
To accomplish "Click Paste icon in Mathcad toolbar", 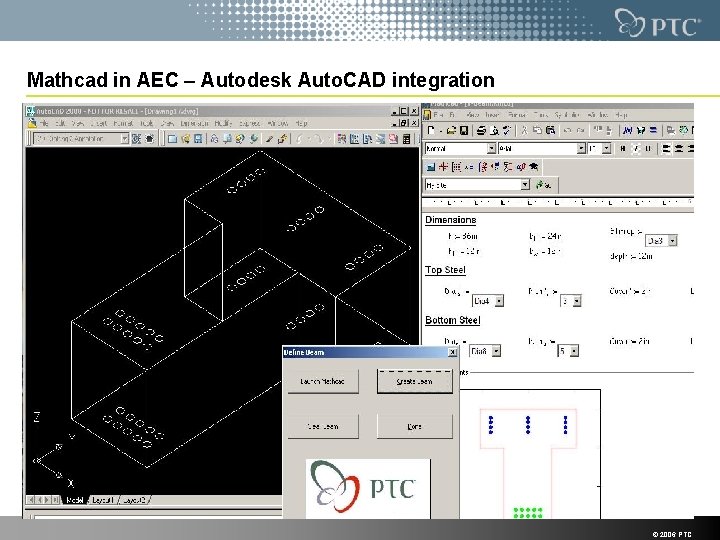I will 550,130.
